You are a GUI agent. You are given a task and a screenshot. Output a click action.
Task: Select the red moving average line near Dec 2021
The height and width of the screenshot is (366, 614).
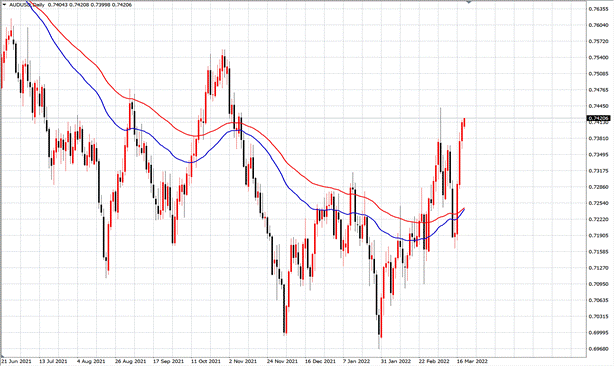(321, 185)
